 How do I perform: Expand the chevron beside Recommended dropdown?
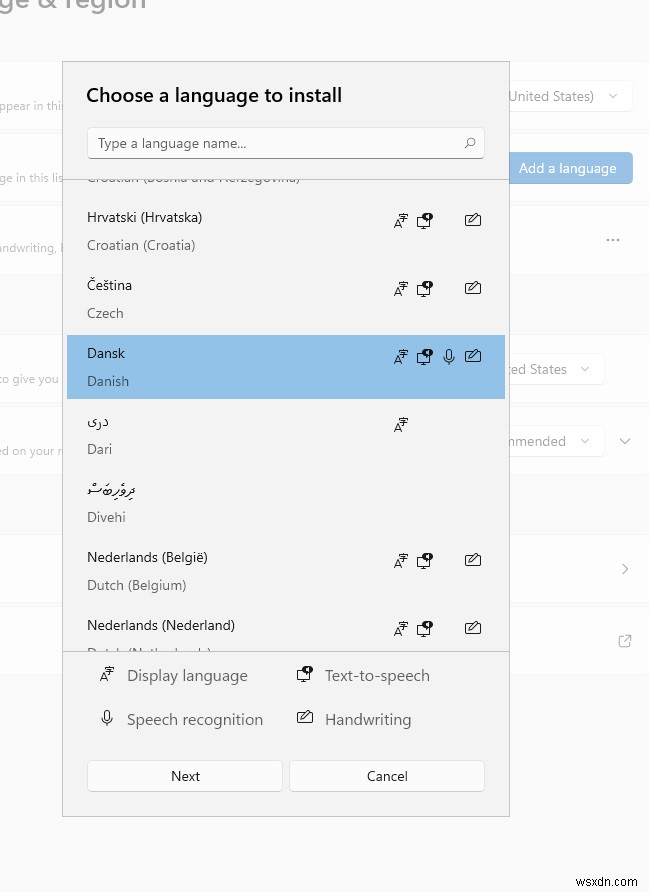pyautogui.click(x=625, y=441)
